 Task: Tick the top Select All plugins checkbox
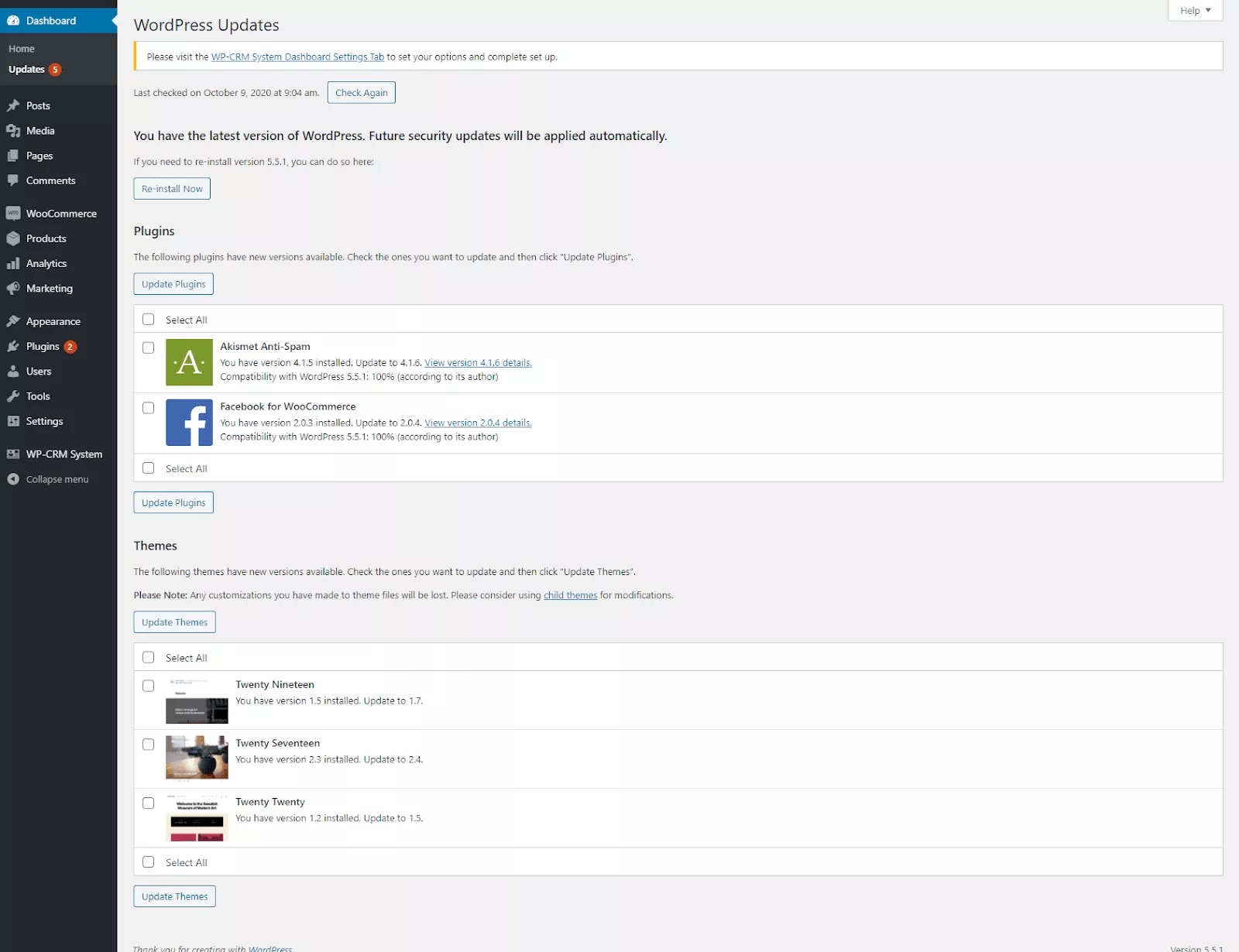[149, 319]
